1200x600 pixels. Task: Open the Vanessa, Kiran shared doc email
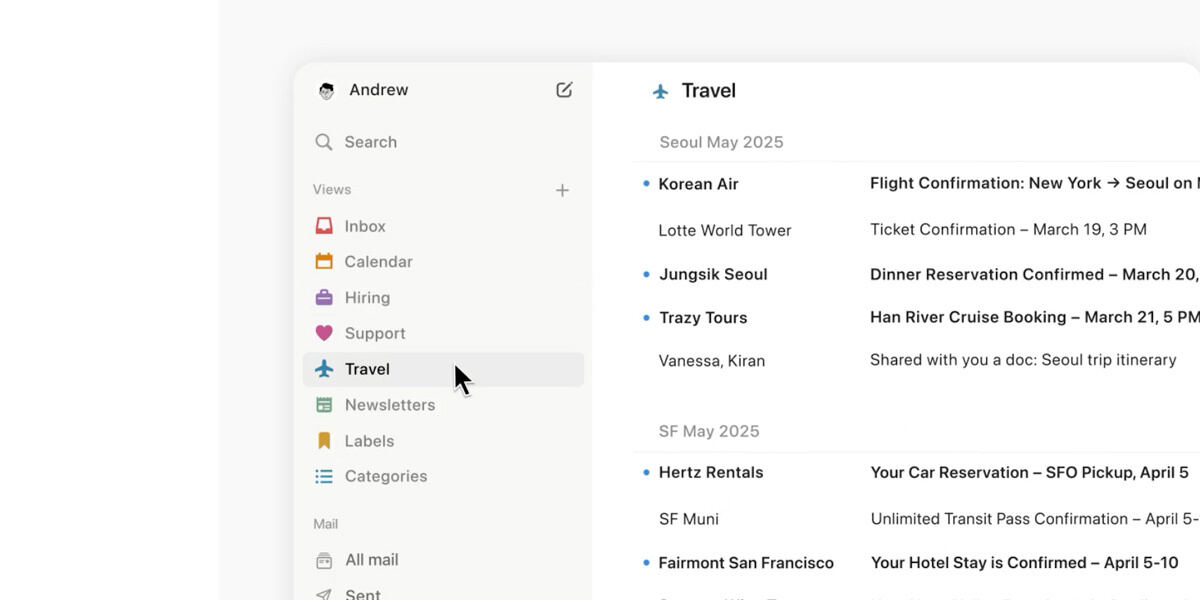(x=916, y=360)
